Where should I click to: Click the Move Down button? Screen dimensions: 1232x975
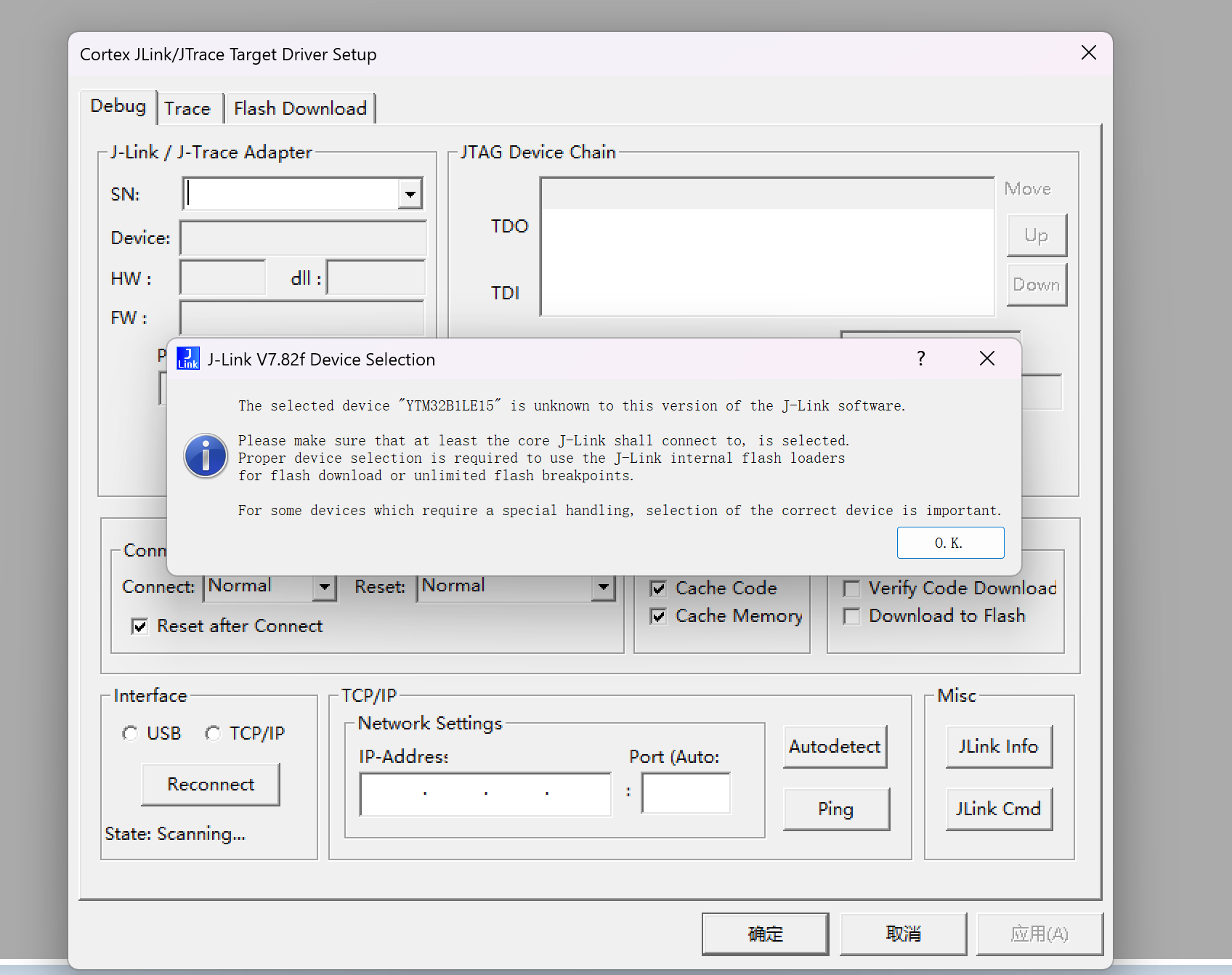click(x=1037, y=285)
